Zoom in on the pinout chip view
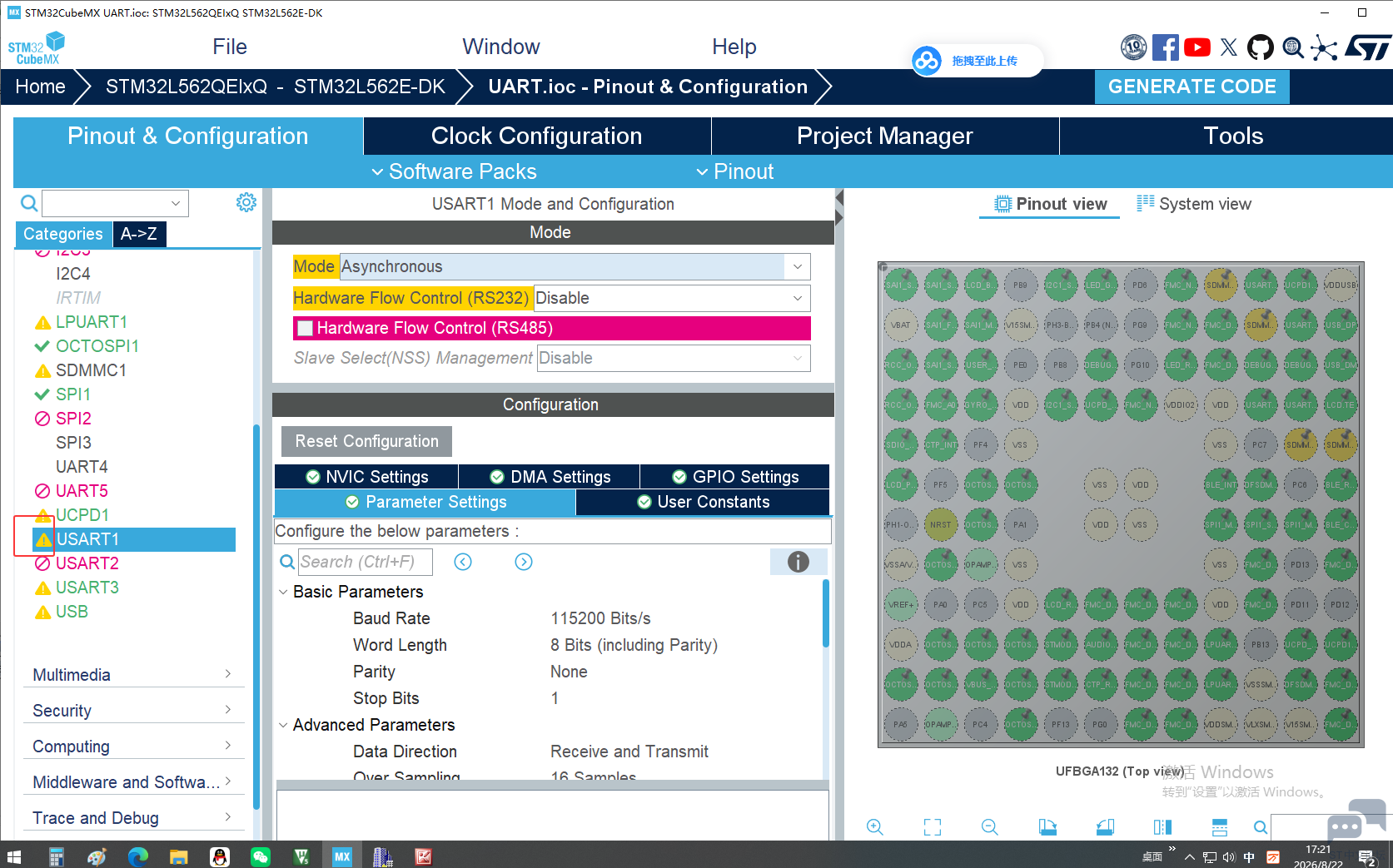 874,826
